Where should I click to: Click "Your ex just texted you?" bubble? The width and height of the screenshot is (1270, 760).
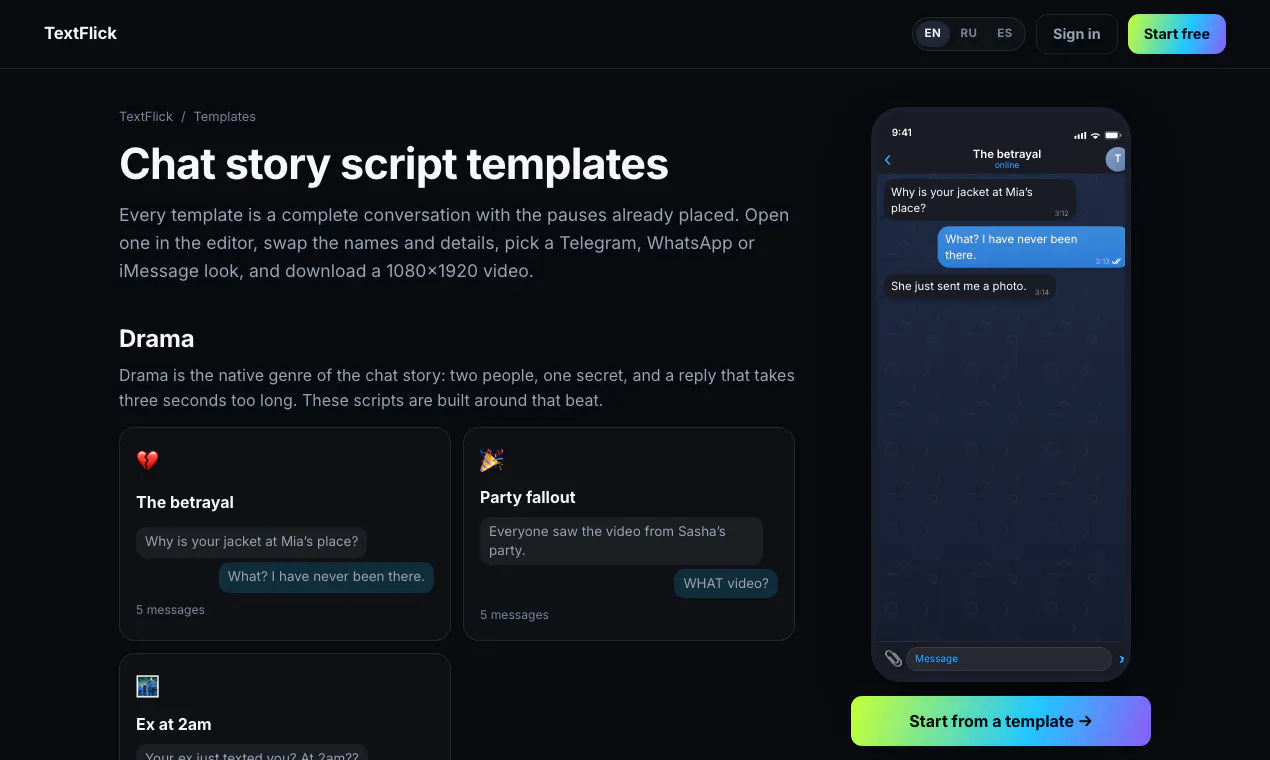tap(252, 752)
